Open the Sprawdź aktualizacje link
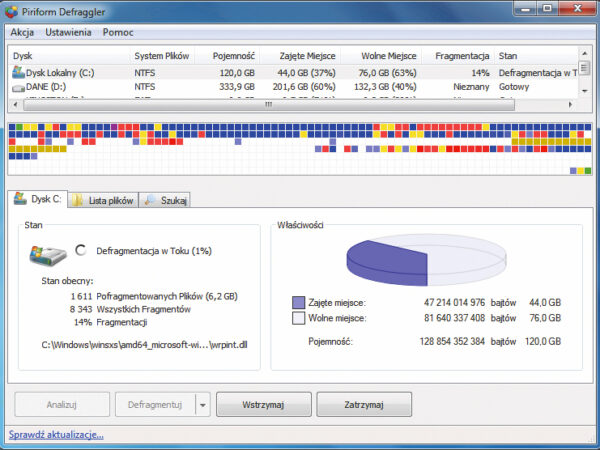Viewport: 600px width, 450px height. (x=56, y=435)
